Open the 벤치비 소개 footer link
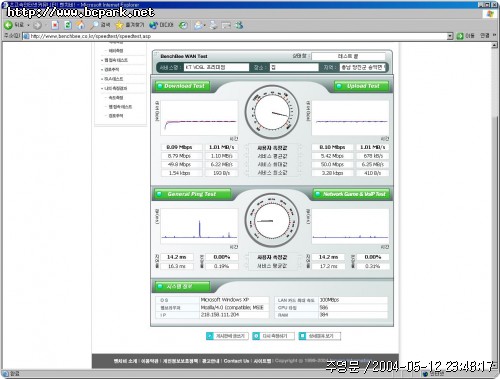This screenshot has height=379, width=500. pos(125,361)
